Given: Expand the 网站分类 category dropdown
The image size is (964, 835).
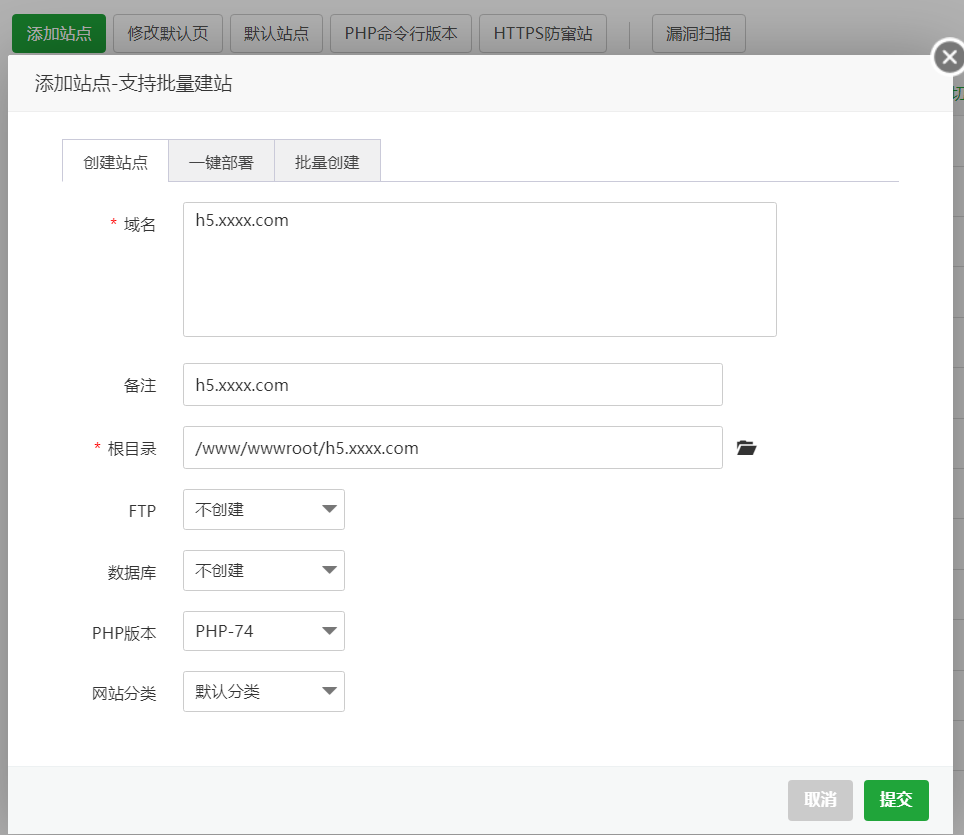Looking at the screenshot, I should click(x=264, y=692).
